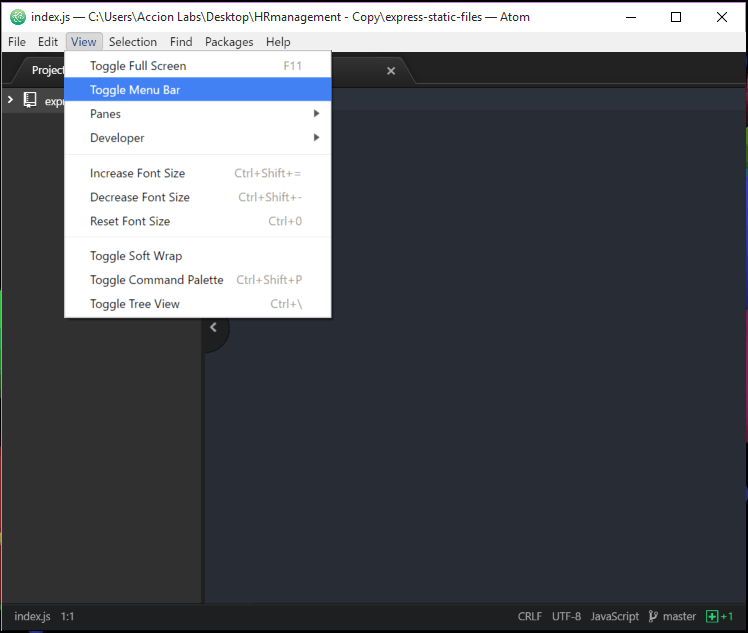The height and width of the screenshot is (633, 748).
Task: Expand the project folder chevron in tree
Action: click(10, 100)
